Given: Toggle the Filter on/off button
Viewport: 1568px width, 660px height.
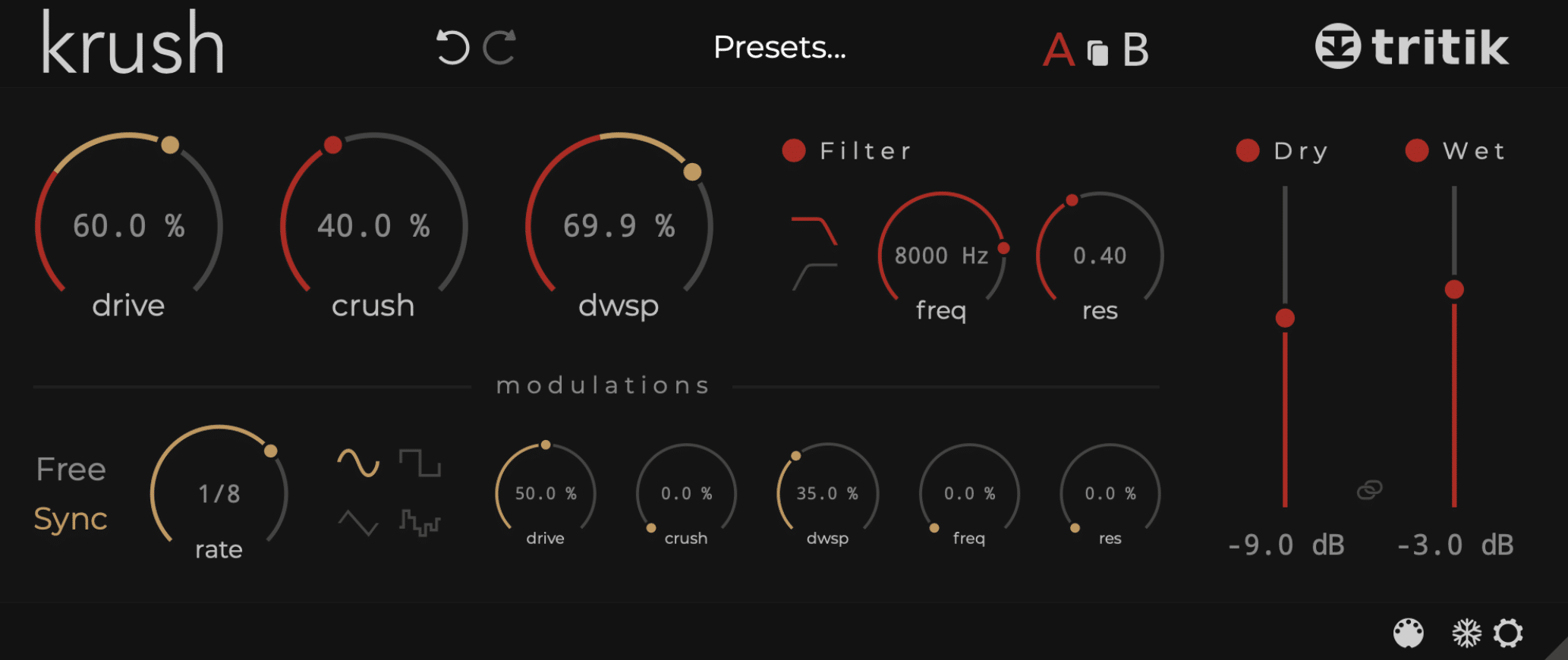Looking at the screenshot, I should (x=794, y=150).
